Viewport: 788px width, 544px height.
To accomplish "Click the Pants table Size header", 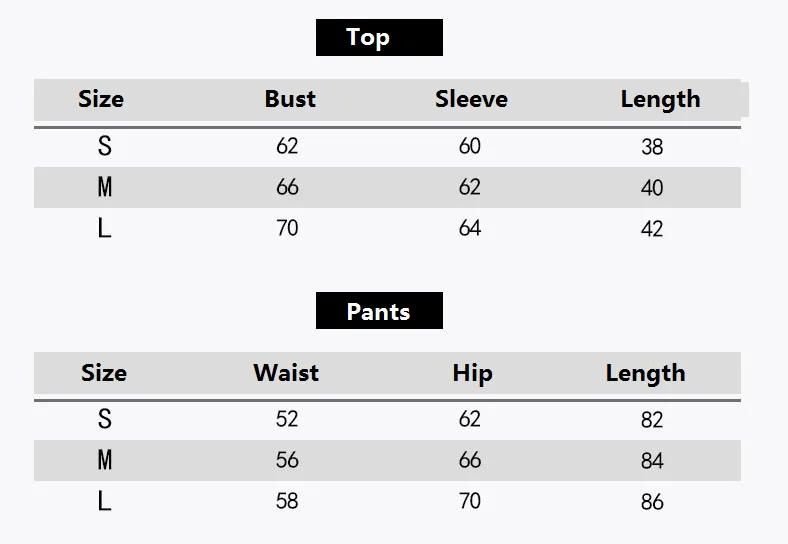I will (104, 373).
